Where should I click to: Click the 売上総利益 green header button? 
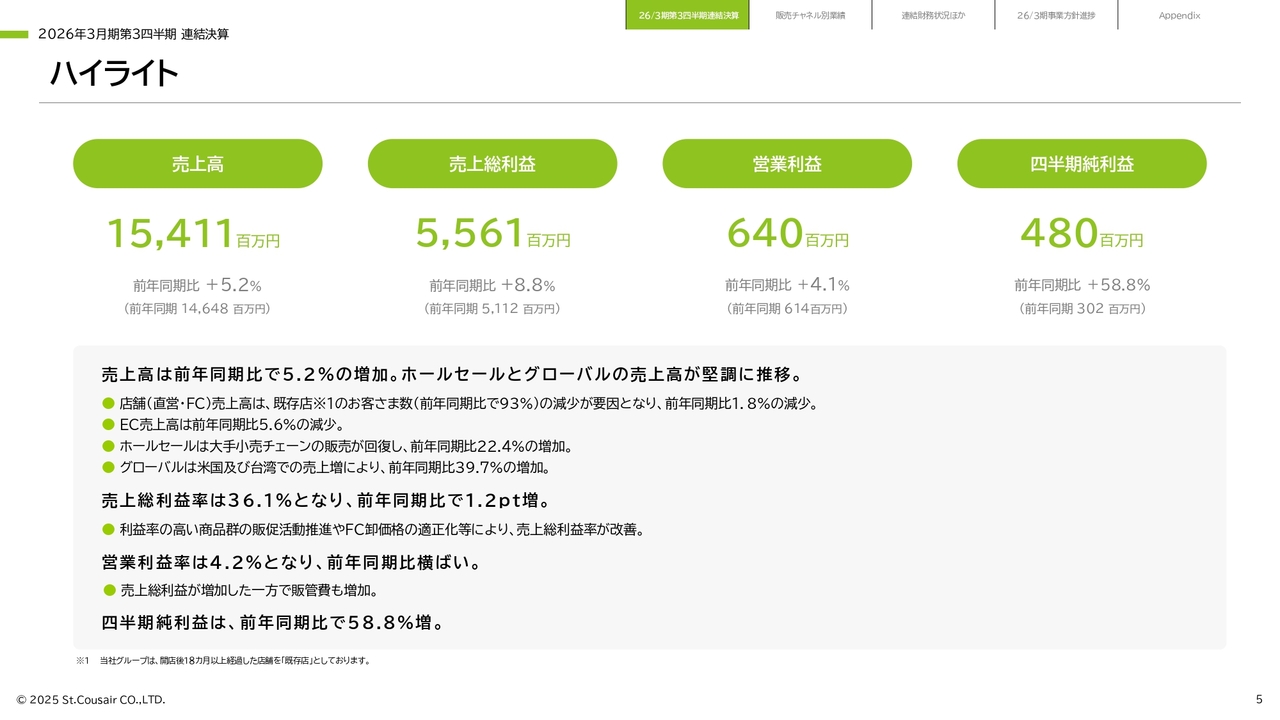(493, 163)
